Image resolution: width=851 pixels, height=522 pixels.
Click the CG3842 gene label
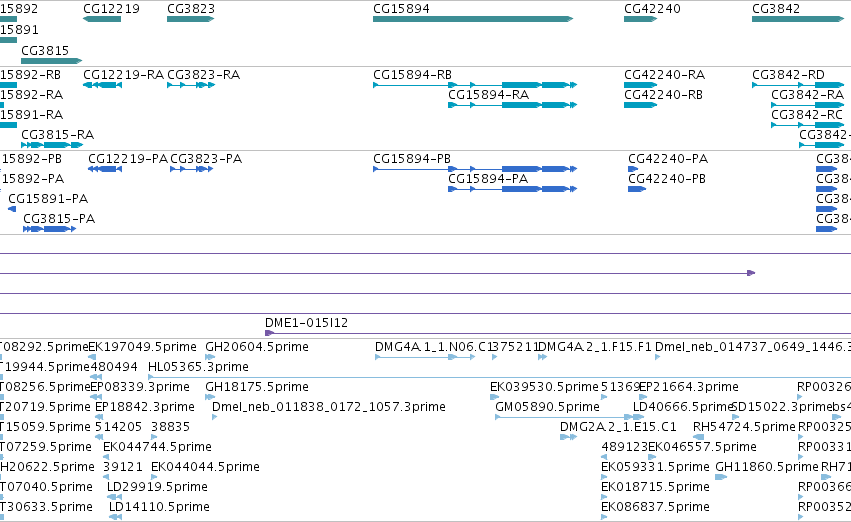pyautogui.click(x=776, y=9)
